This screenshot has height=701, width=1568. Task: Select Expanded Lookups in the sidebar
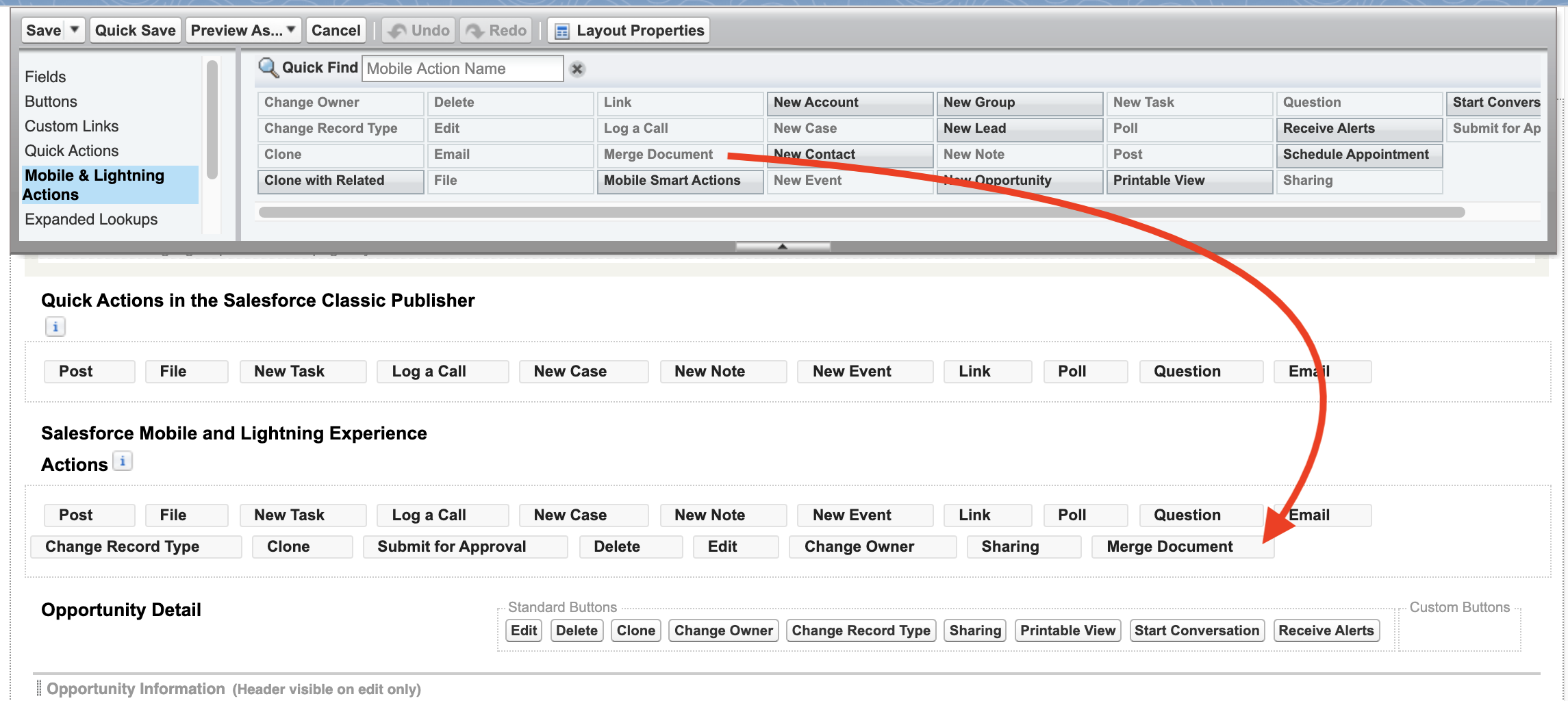90,219
